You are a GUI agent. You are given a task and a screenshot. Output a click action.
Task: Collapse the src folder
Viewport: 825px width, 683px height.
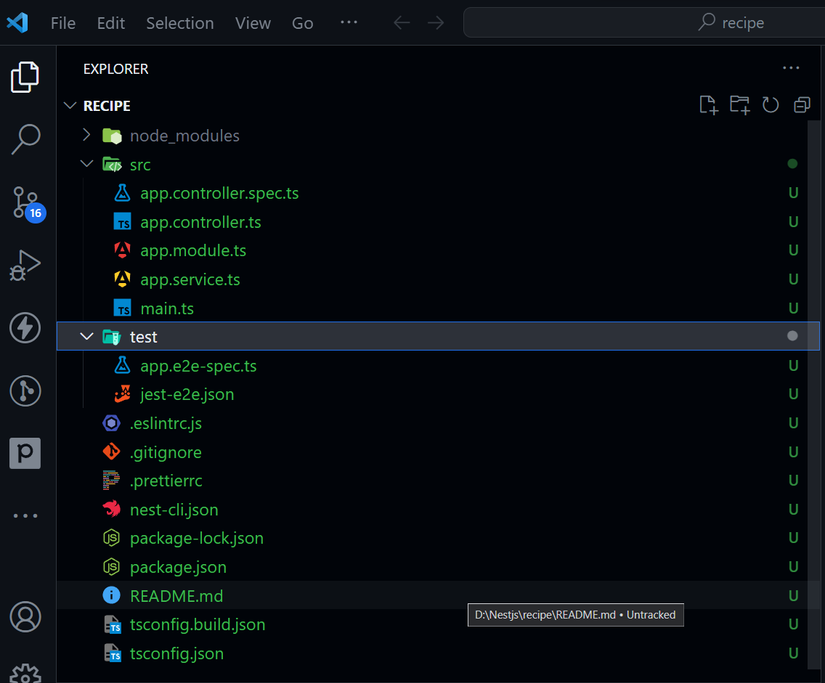pyautogui.click(x=86, y=164)
